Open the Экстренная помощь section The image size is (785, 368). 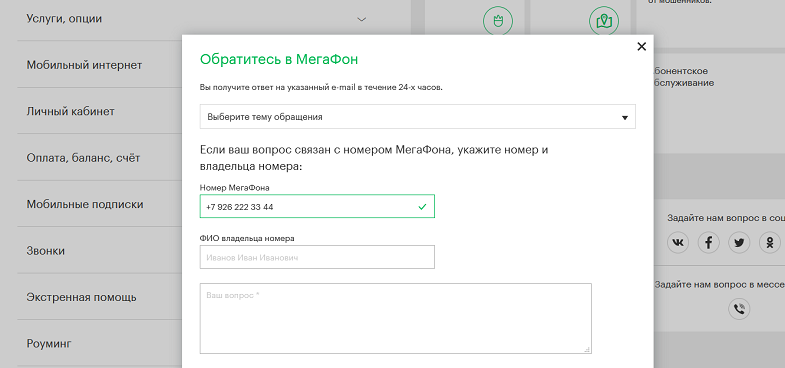click(81, 297)
